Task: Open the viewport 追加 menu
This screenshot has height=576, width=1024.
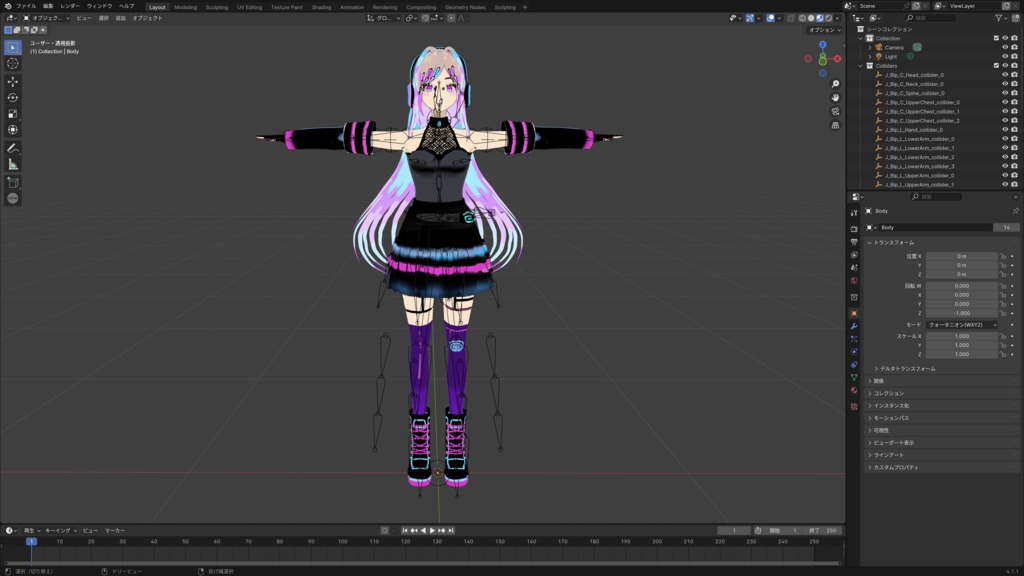Action: coord(121,18)
